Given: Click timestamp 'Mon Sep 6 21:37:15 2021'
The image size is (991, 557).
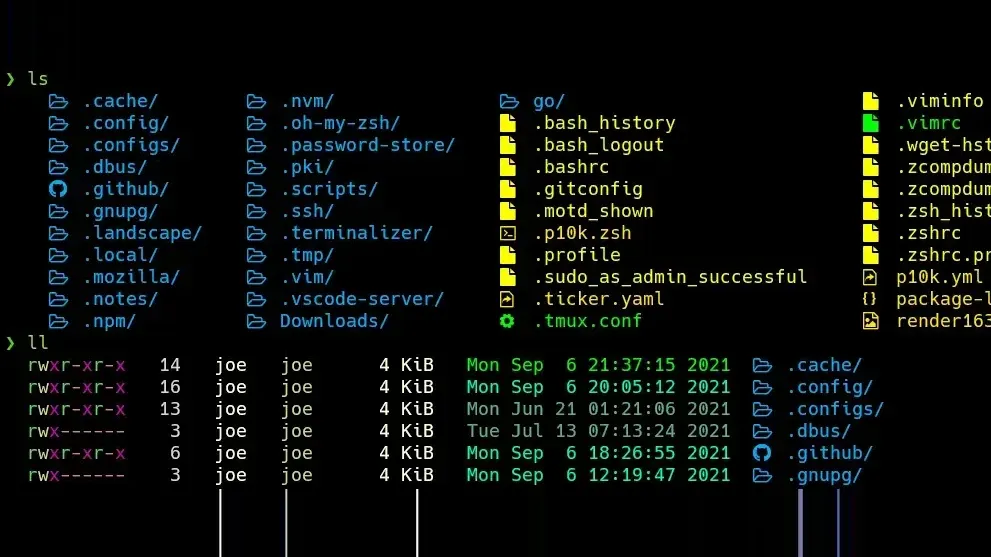Looking at the screenshot, I should point(599,365).
